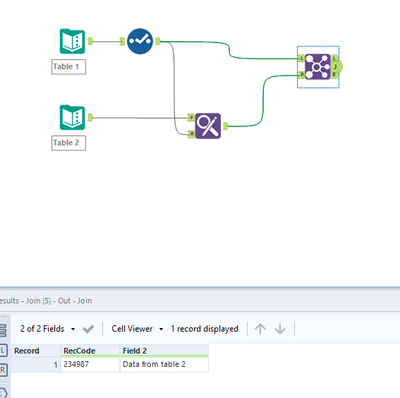Image resolution: width=400 pixels, height=398 pixels.
Task: Select the Find Replace tool icon
Action: [x=208, y=126]
